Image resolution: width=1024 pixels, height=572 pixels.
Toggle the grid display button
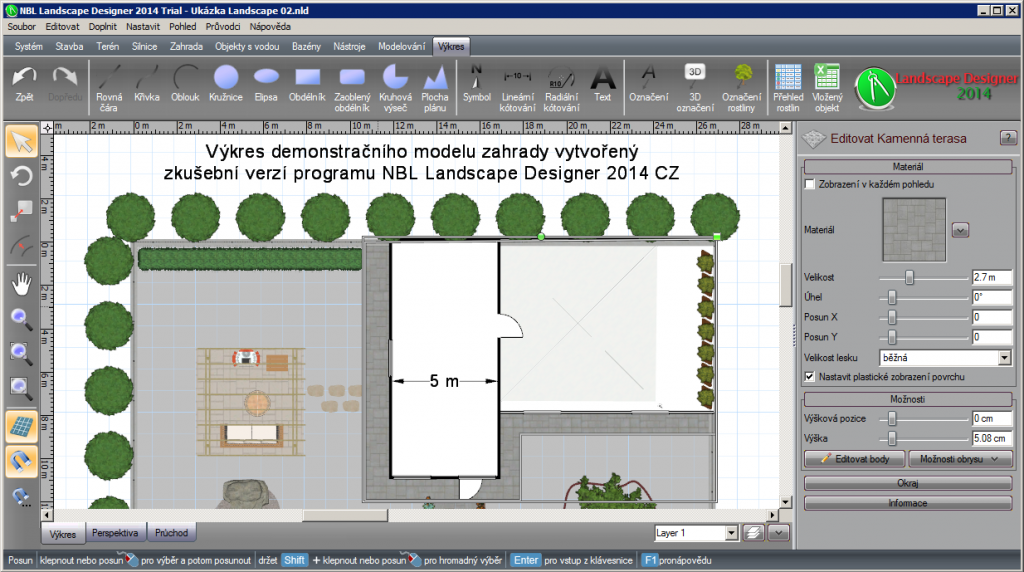click(x=22, y=426)
